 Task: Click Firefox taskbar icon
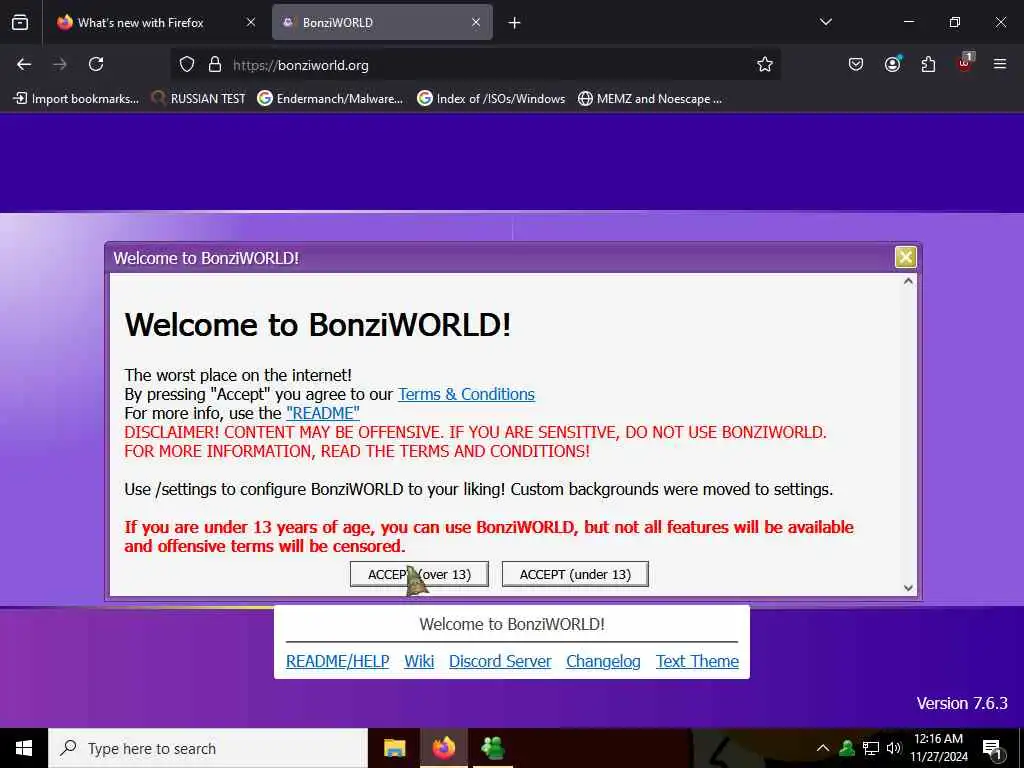[x=443, y=748]
